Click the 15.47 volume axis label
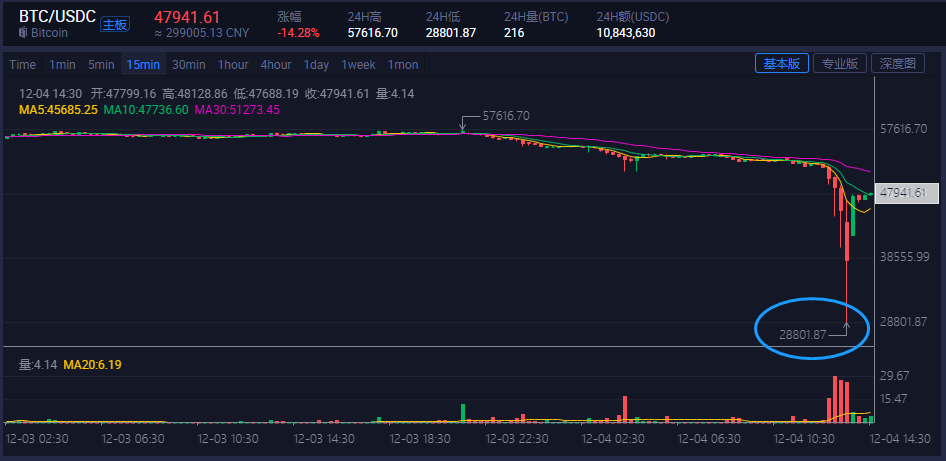946x461 pixels. [894, 398]
